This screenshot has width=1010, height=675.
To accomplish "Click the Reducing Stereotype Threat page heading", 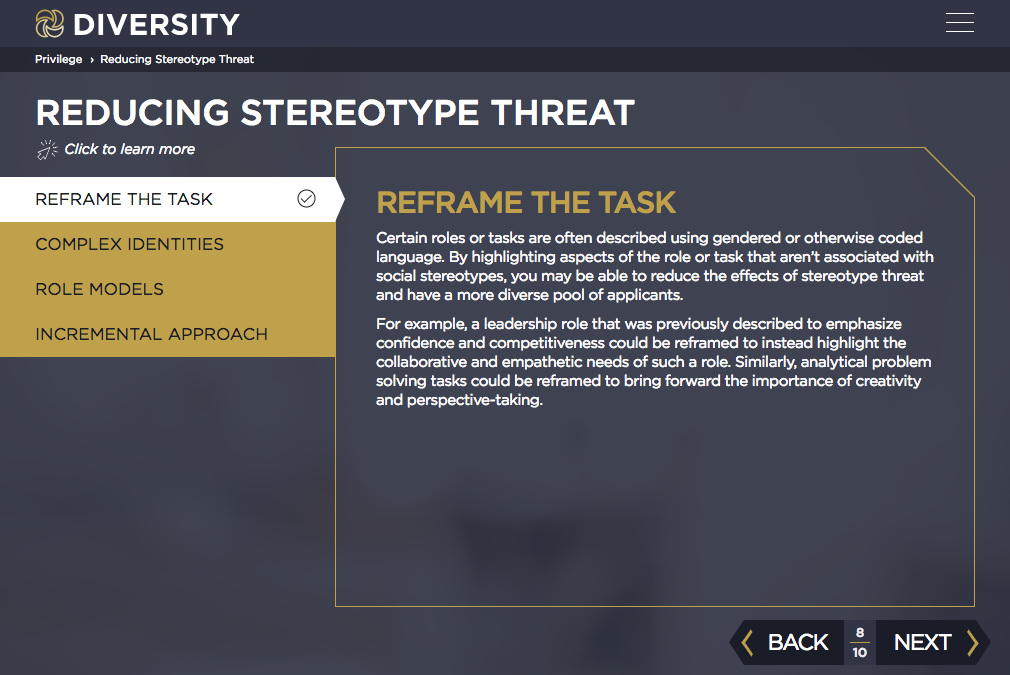I will [335, 113].
